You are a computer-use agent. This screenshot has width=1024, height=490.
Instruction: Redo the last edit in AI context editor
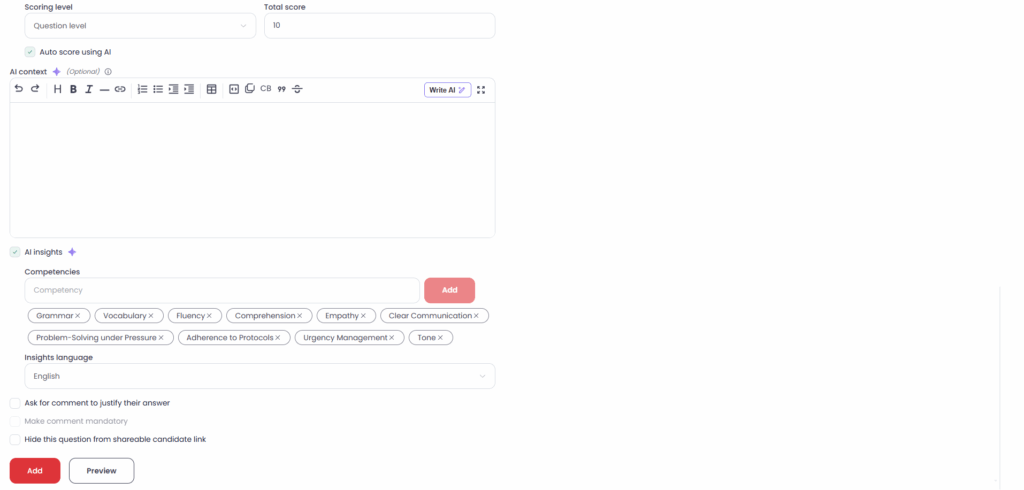[35, 89]
